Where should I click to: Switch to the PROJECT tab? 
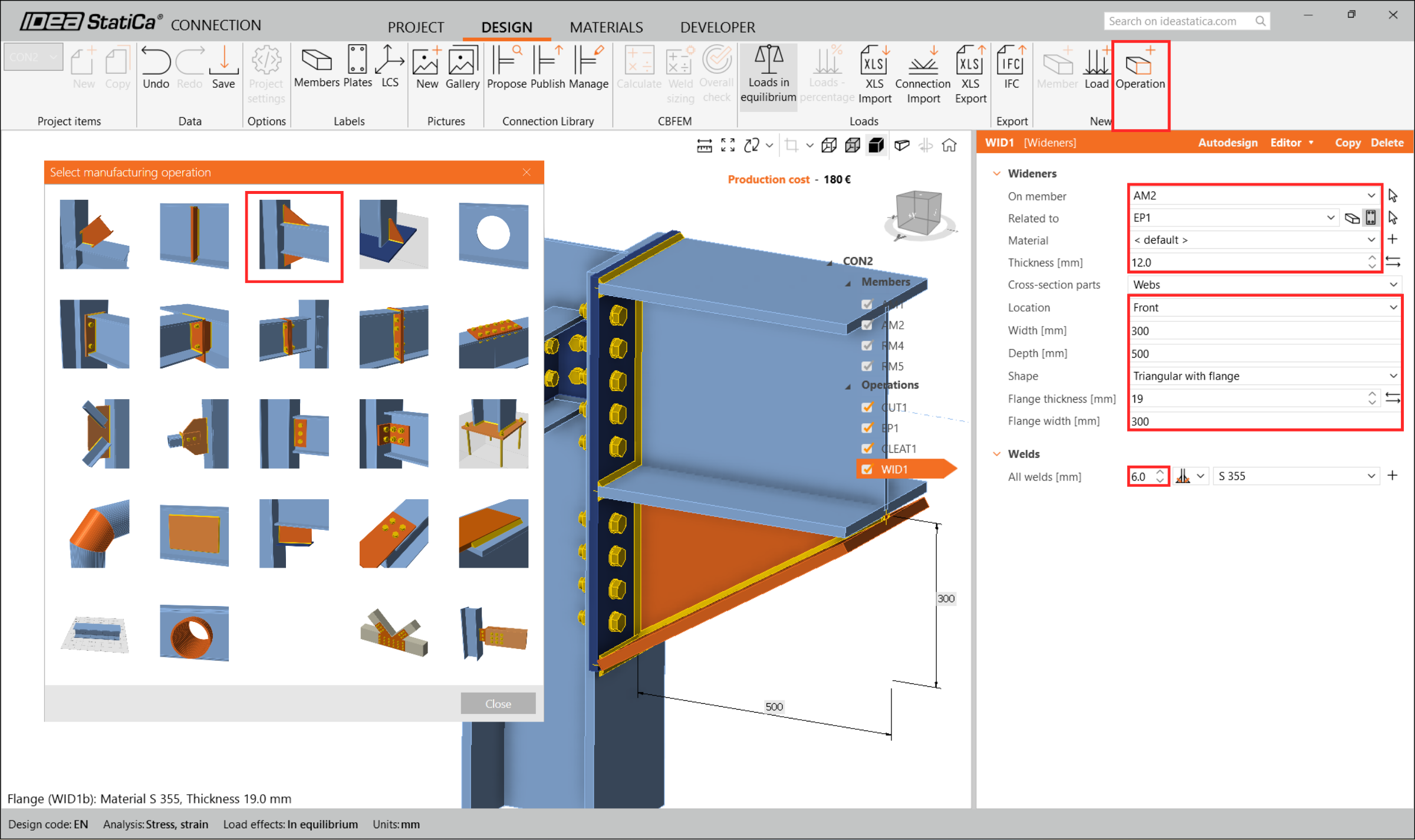[416, 27]
